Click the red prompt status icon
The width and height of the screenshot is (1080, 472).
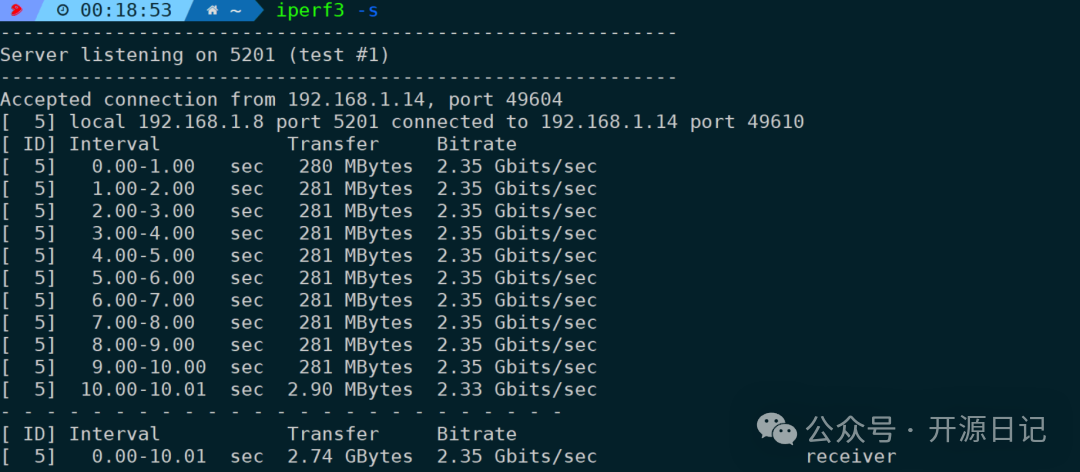coord(16,11)
